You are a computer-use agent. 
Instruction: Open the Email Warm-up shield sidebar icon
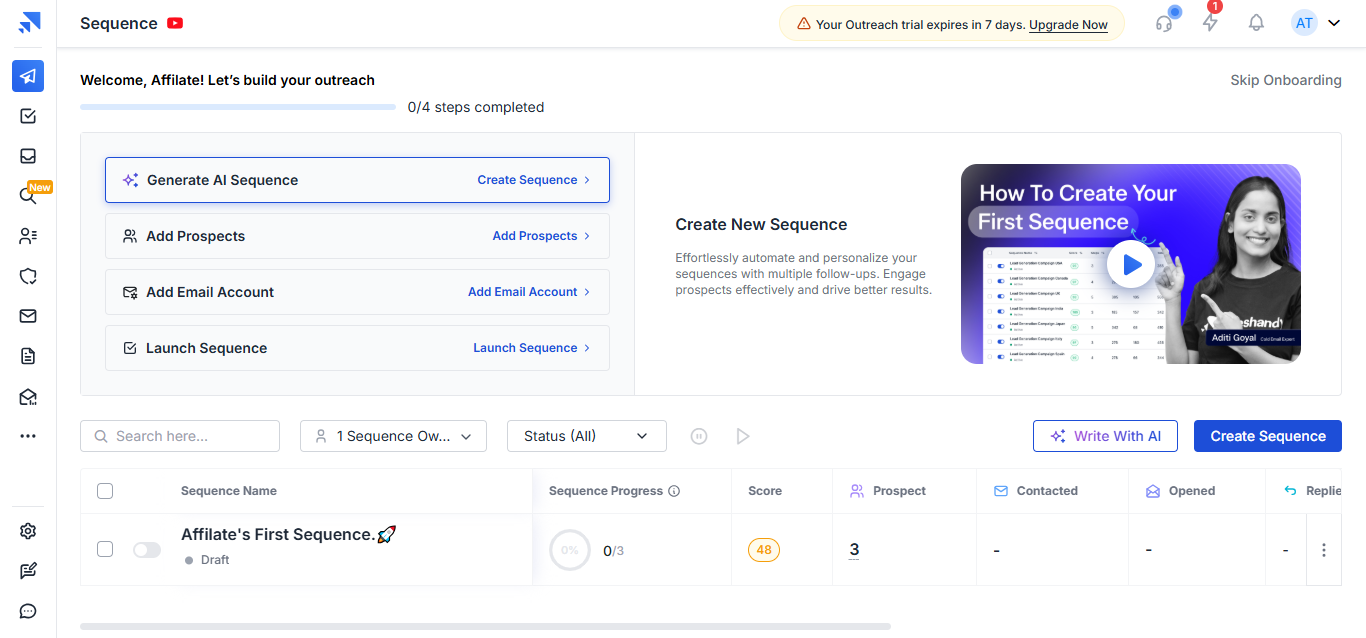[28, 276]
